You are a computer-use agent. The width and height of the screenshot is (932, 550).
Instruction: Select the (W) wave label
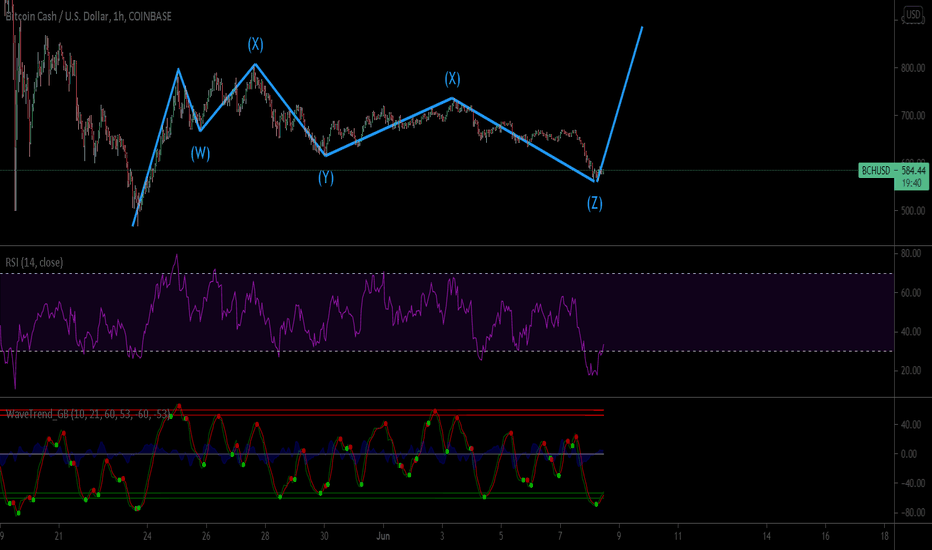[200, 153]
